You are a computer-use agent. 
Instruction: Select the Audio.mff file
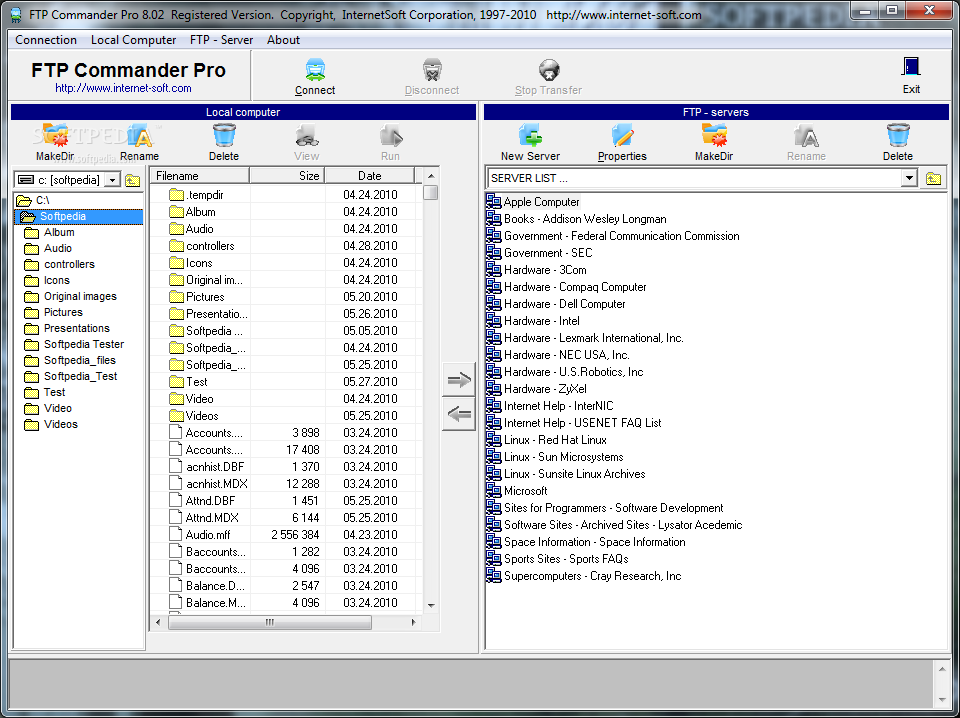tap(208, 534)
